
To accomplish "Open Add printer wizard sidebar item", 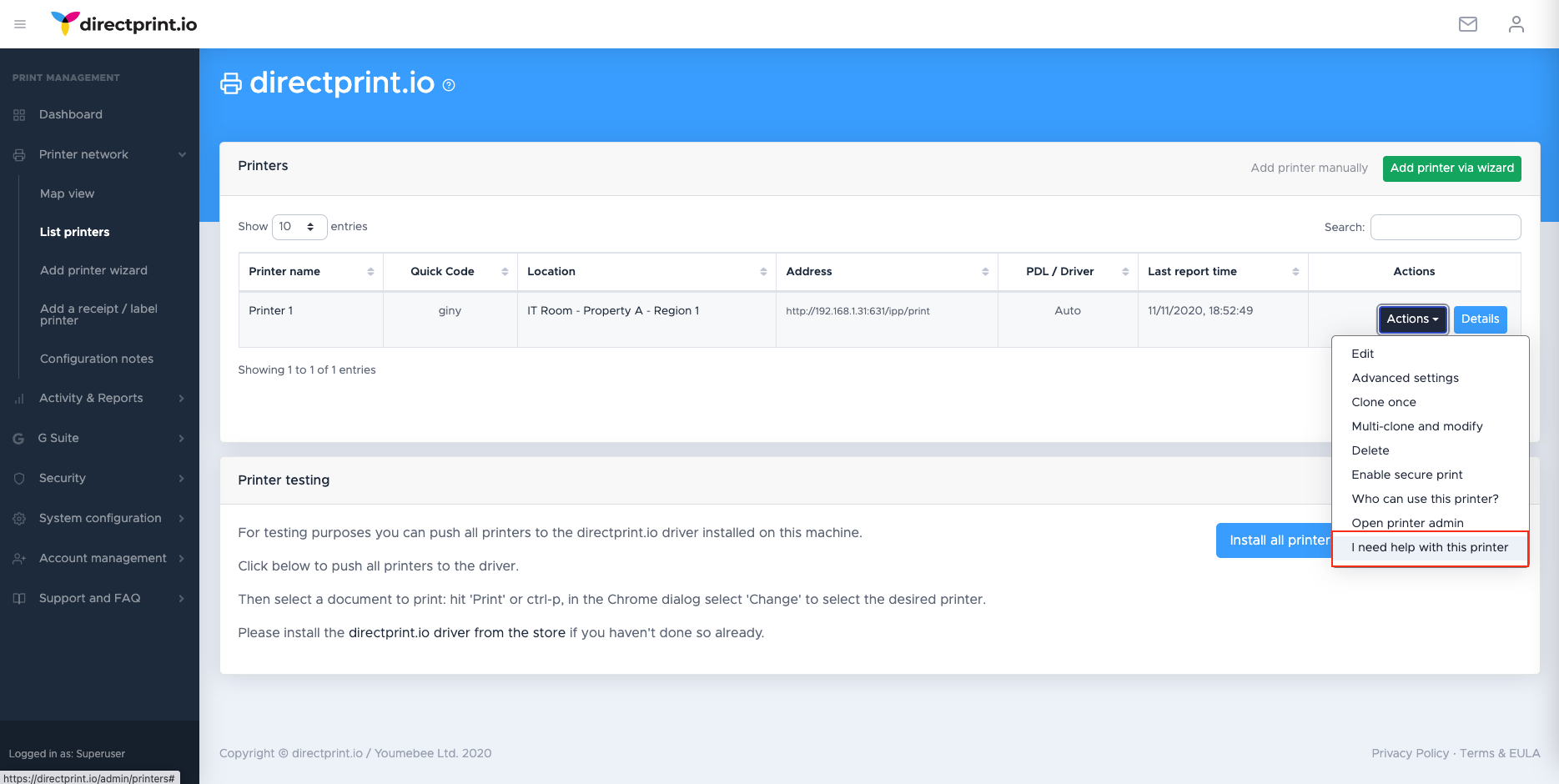I will (93, 270).
